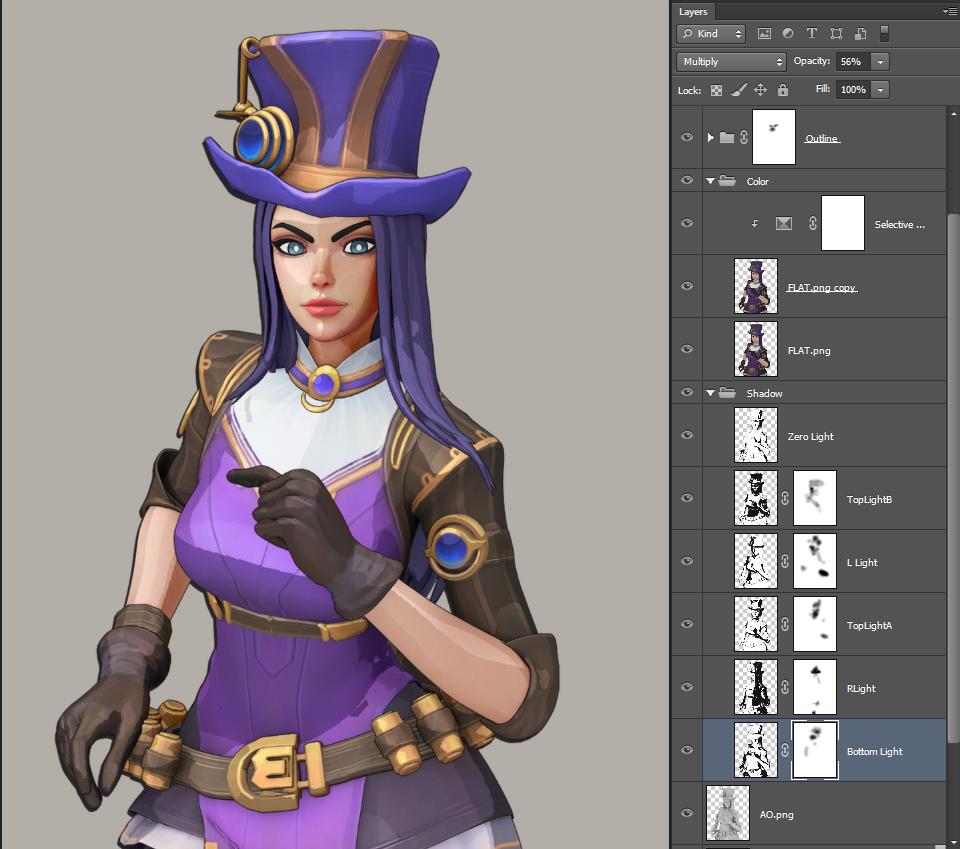This screenshot has height=849, width=960.
Task: Unlink mask on TopLightA layer
Action: (785, 624)
